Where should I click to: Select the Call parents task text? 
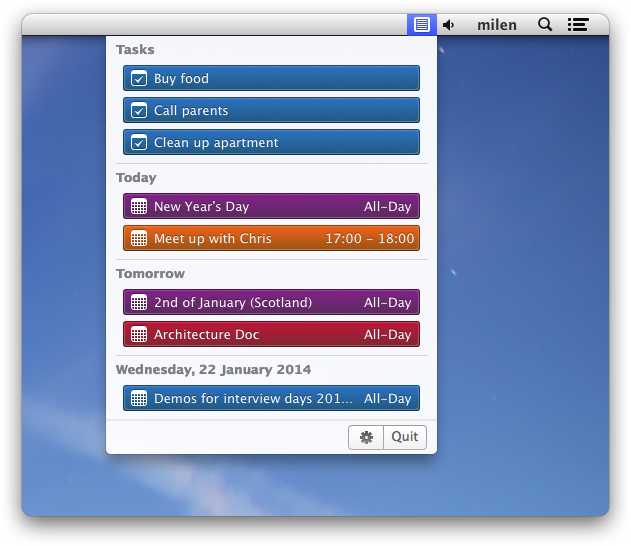191,110
